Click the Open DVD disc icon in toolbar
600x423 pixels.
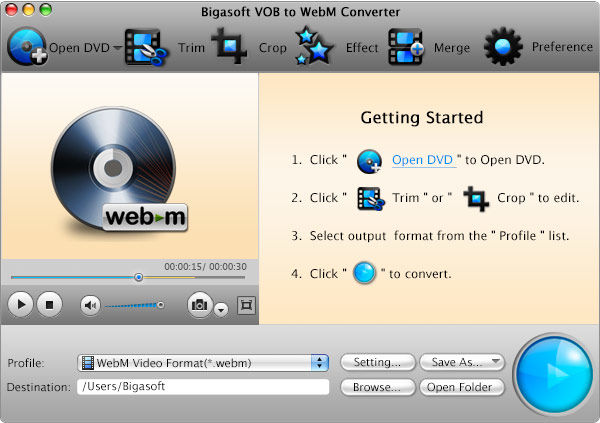click(x=27, y=47)
